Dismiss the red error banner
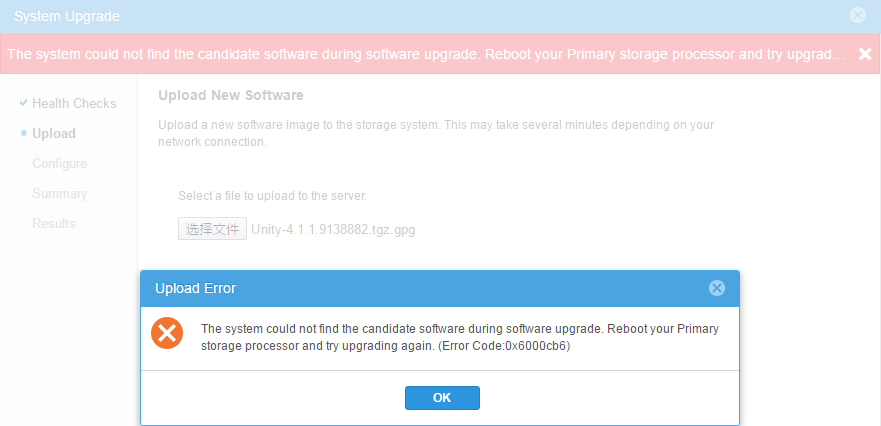The width and height of the screenshot is (881, 426). 865,54
